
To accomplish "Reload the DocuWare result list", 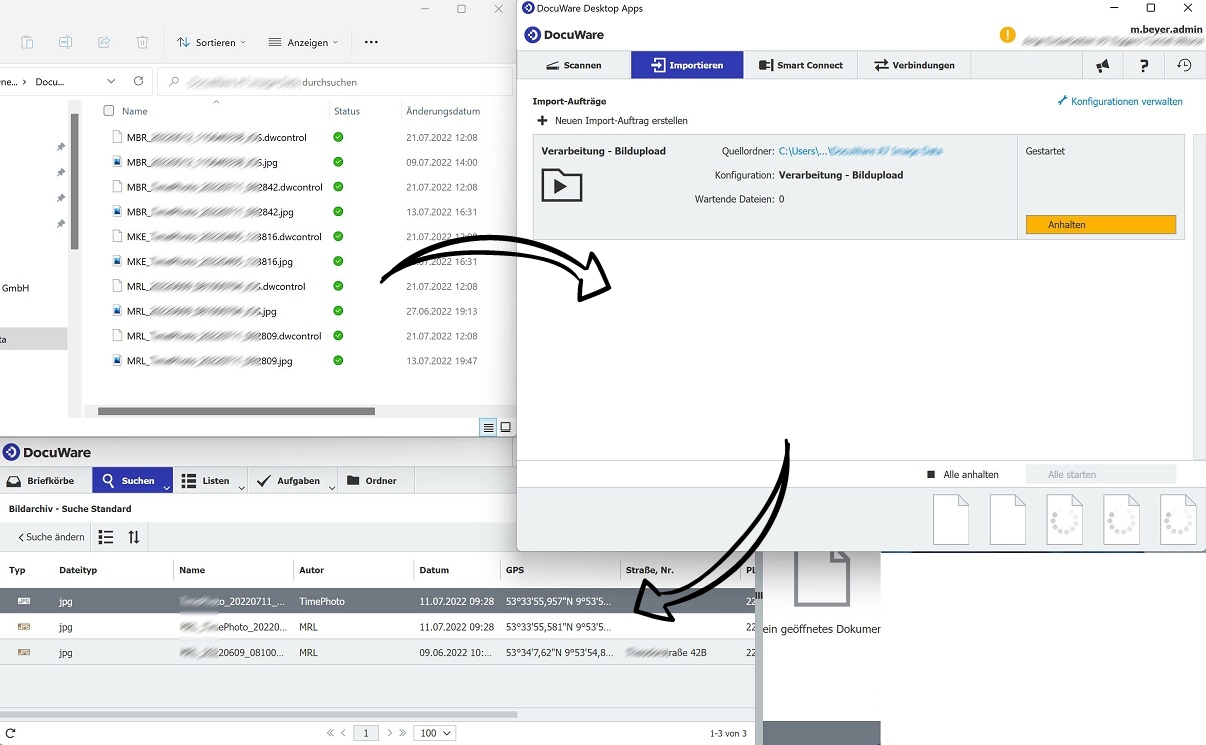I will point(11,733).
